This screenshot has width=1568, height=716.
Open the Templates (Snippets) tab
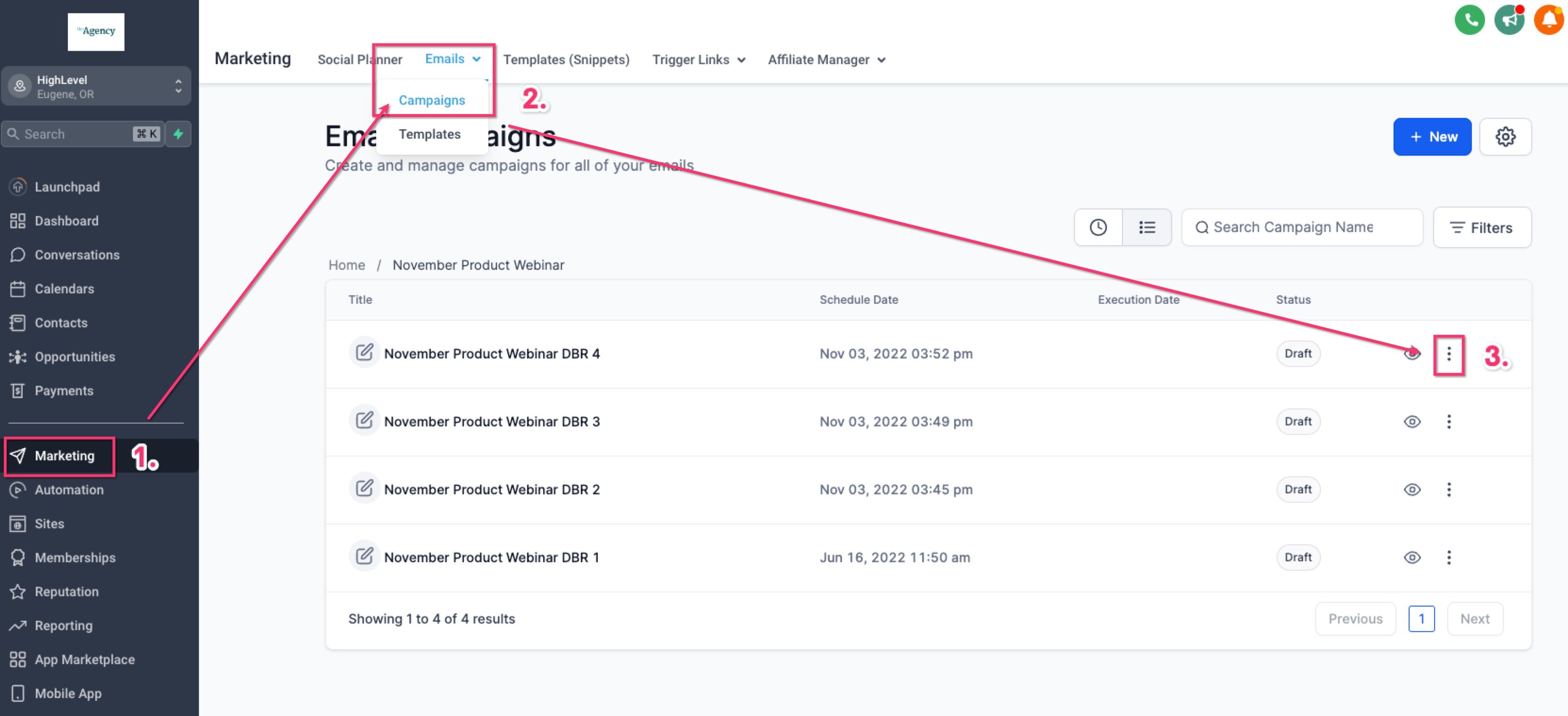coord(565,59)
